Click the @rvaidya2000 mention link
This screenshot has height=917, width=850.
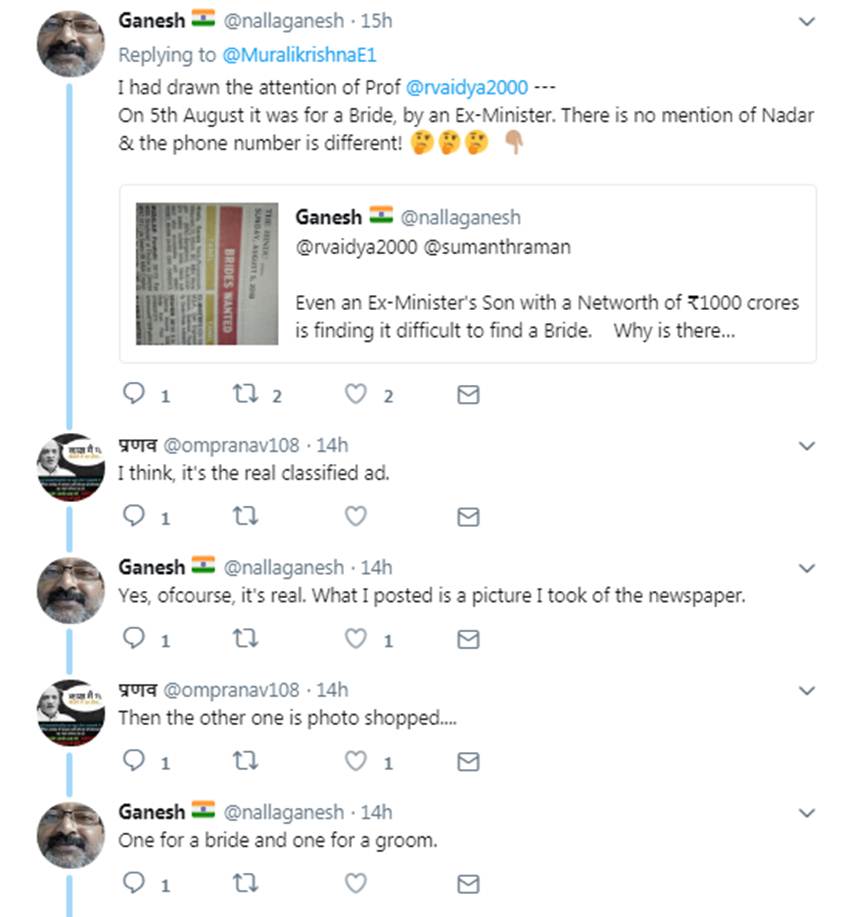pyautogui.click(x=470, y=87)
